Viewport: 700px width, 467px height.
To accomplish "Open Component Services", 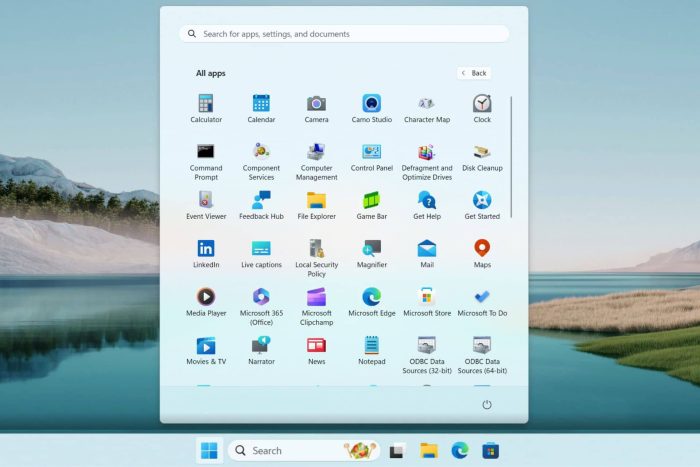I will tap(261, 162).
